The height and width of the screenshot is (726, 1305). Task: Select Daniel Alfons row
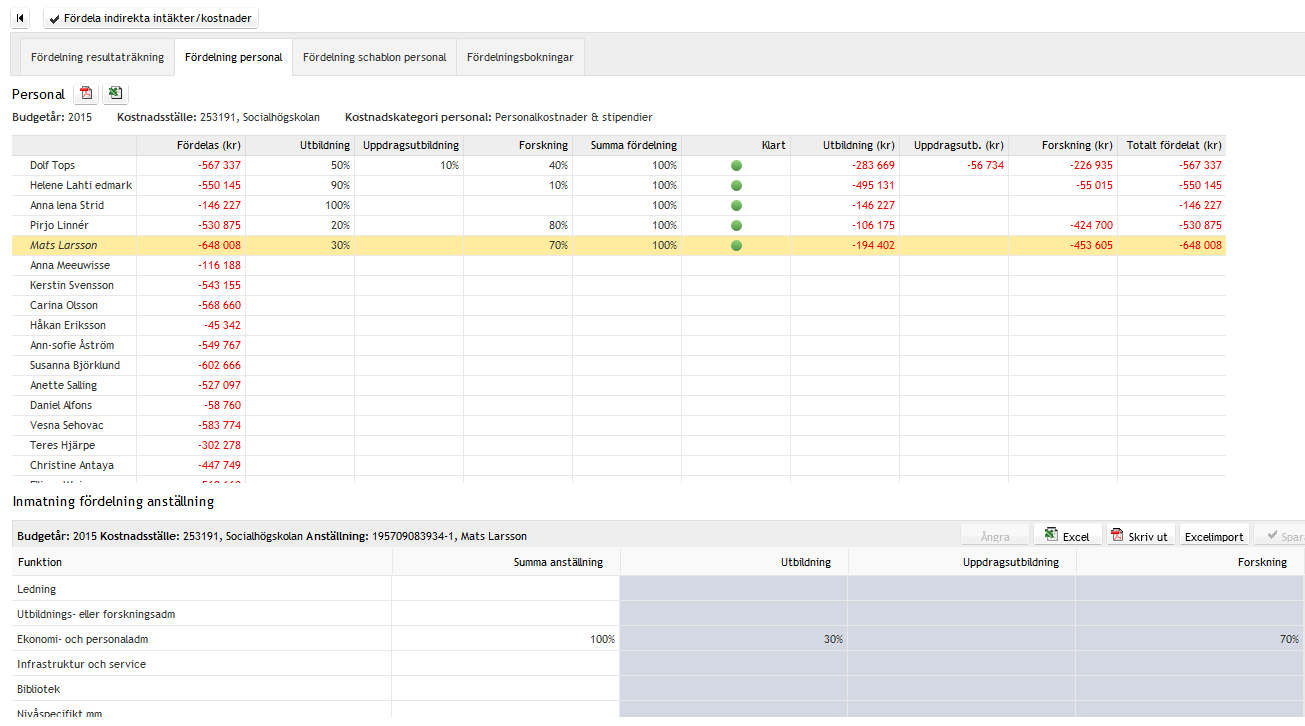pos(618,405)
